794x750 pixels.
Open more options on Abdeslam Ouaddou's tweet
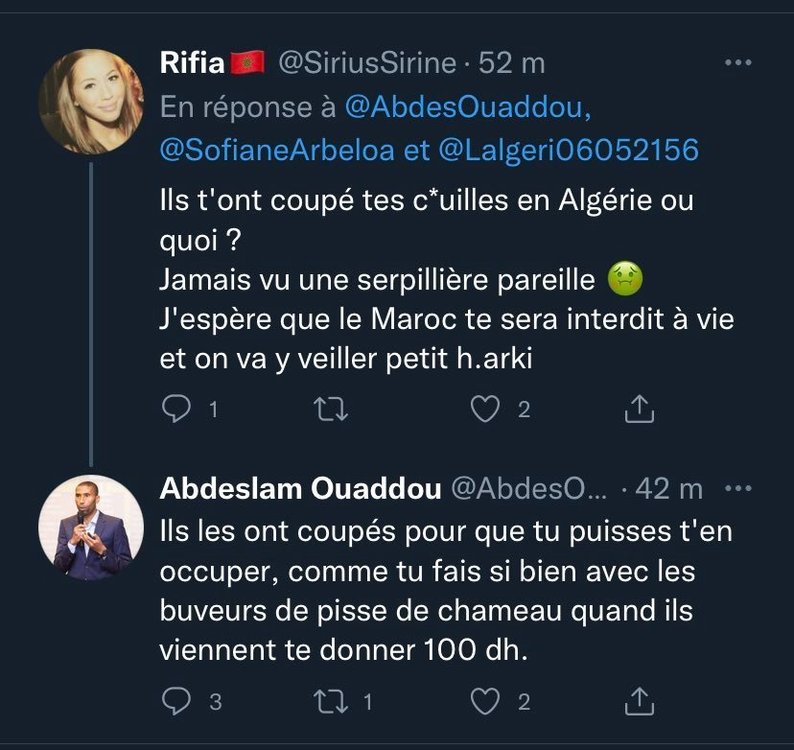pyautogui.click(x=737, y=489)
